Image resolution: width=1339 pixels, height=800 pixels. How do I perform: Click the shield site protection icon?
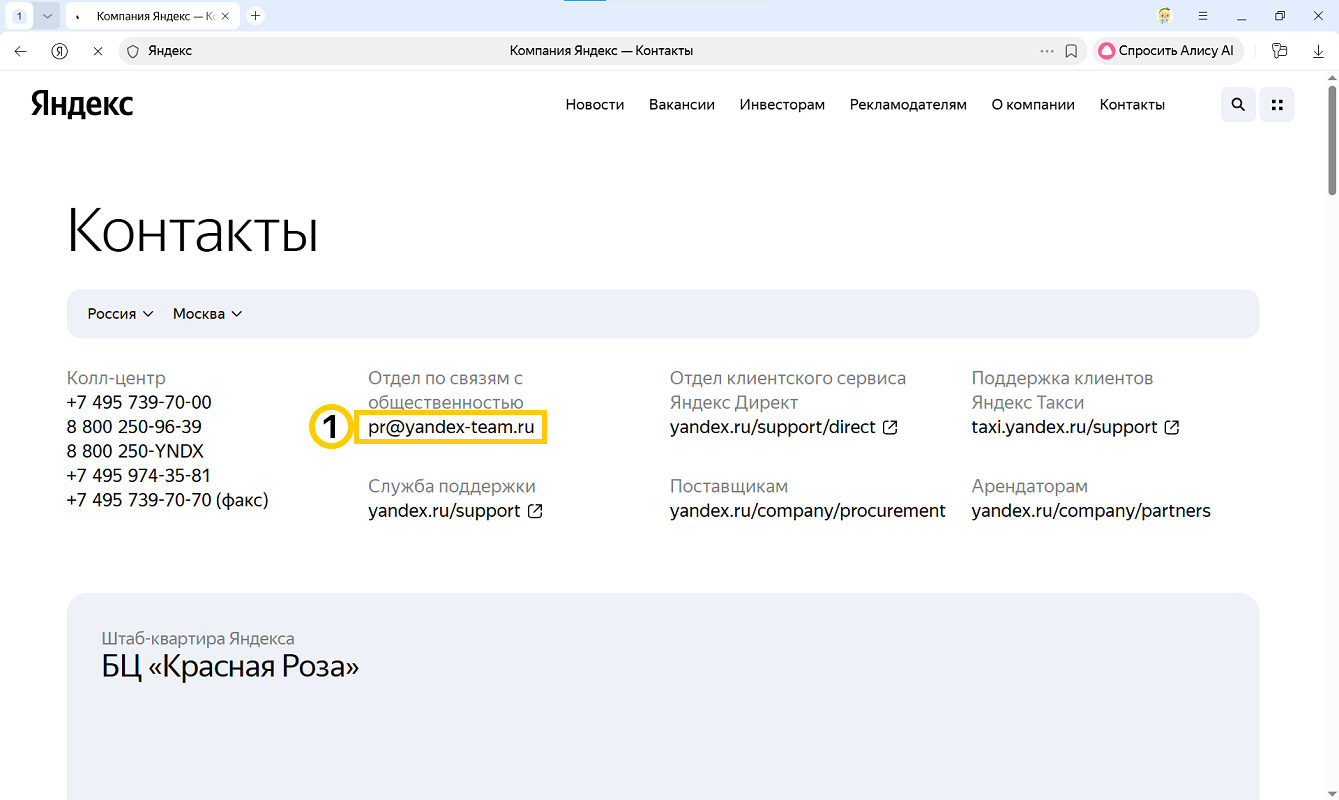132,51
